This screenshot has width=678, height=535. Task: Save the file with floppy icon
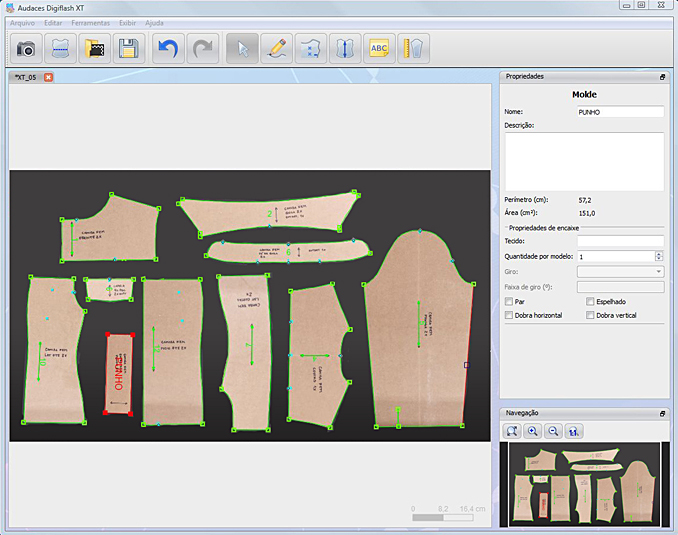(x=129, y=48)
